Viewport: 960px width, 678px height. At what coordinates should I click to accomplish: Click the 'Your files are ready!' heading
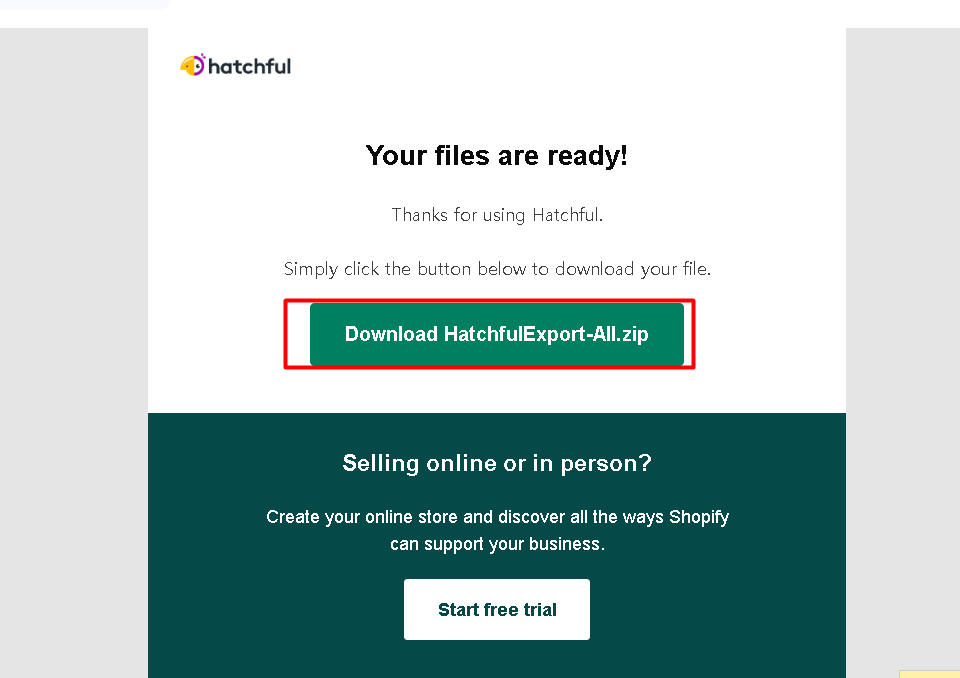tap(497, 156)
